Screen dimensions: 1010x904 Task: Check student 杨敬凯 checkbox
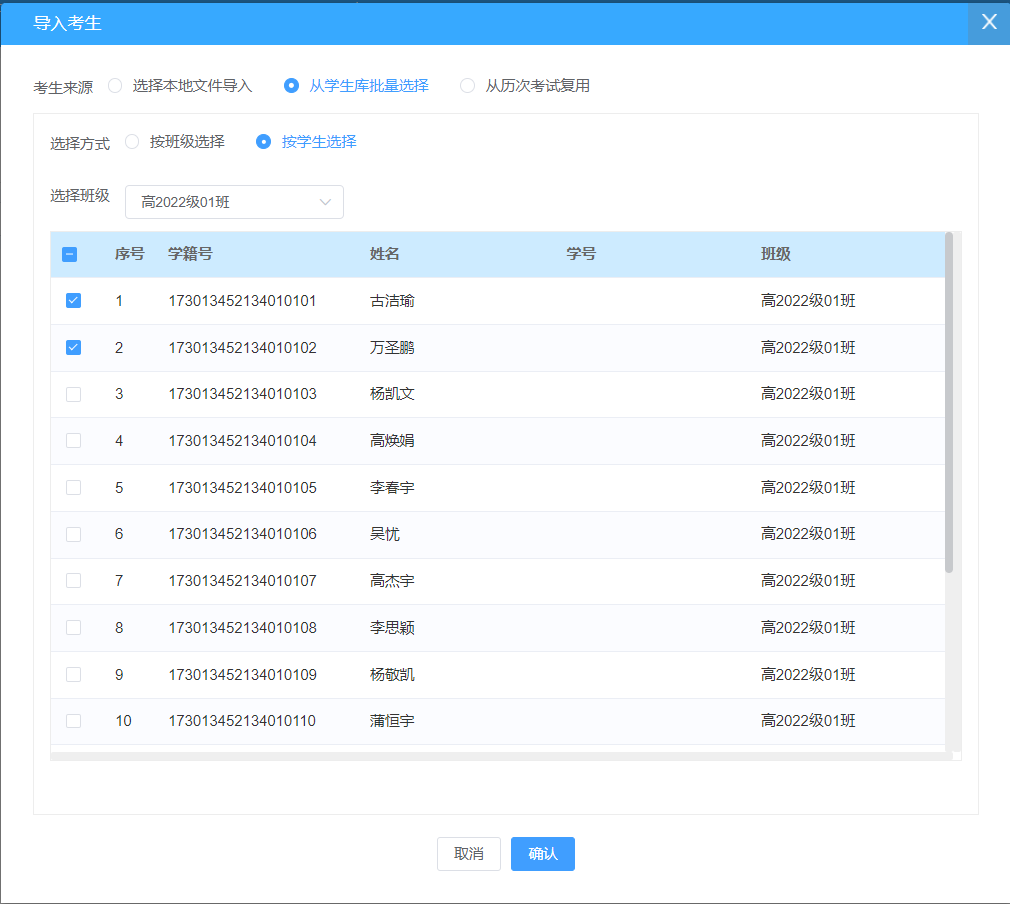click(73, 675)
